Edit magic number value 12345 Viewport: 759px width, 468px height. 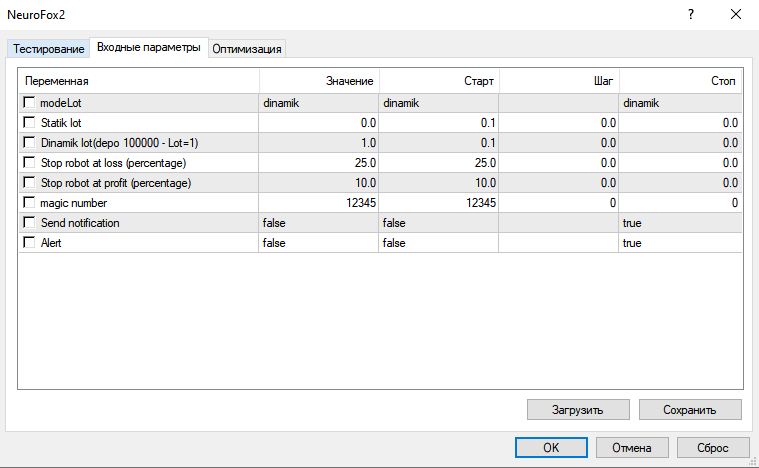click(319, 203)
